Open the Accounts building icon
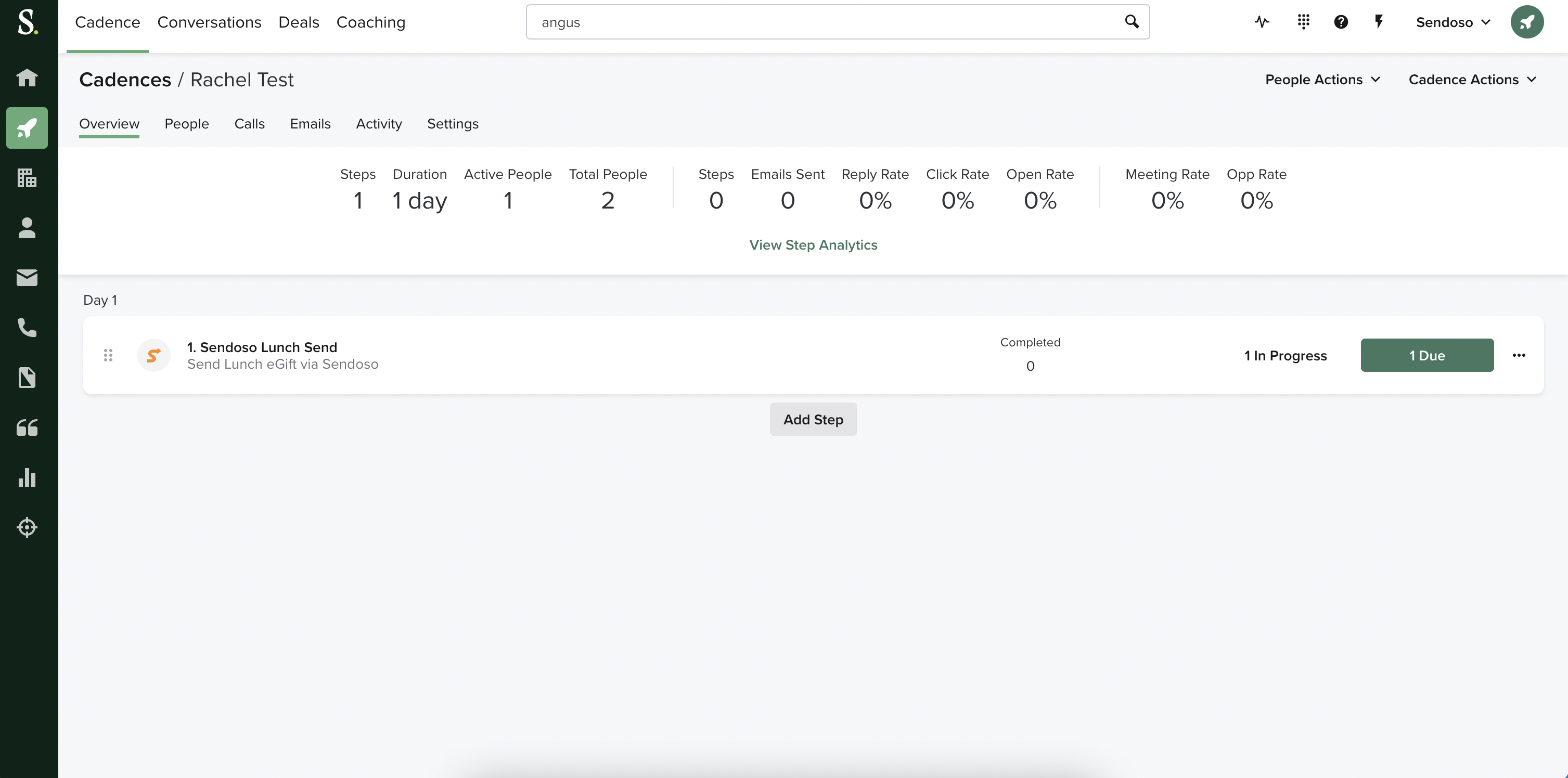 click(x=27, y=178)
